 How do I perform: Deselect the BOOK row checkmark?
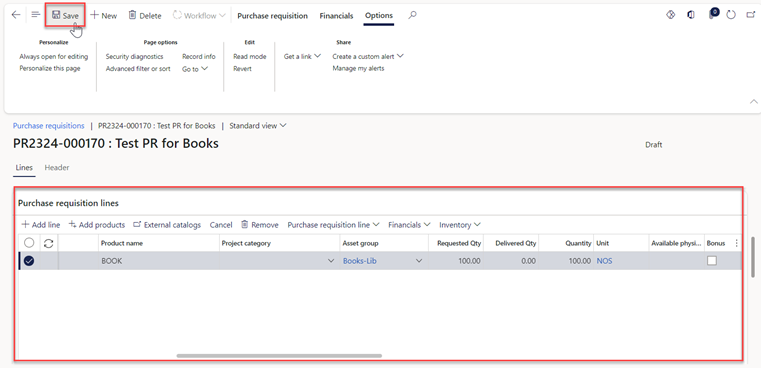point(29,261)
